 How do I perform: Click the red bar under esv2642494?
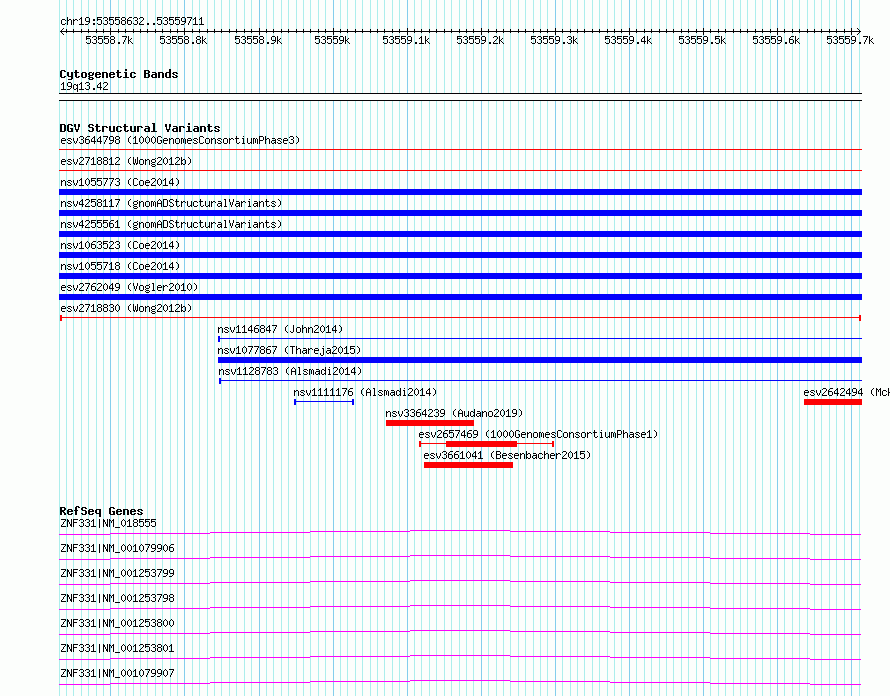click(x=833, y=402)
